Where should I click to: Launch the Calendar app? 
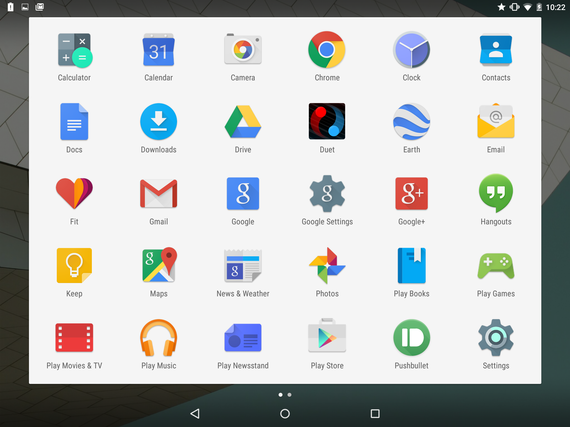coord(158,50)
